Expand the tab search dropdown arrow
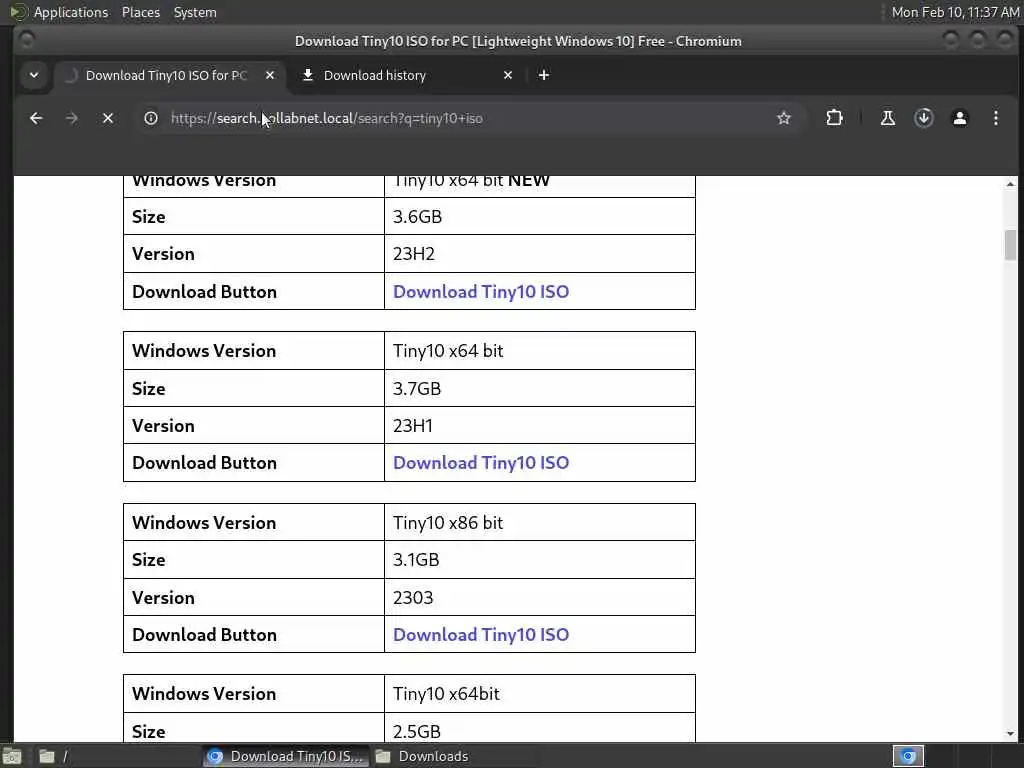The width and height of the screenshot is (1024, 768). point(34,76)
